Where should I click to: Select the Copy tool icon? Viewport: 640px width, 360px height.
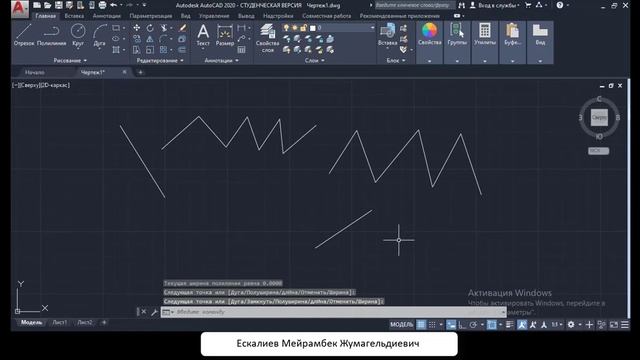[x=136, y=39]
